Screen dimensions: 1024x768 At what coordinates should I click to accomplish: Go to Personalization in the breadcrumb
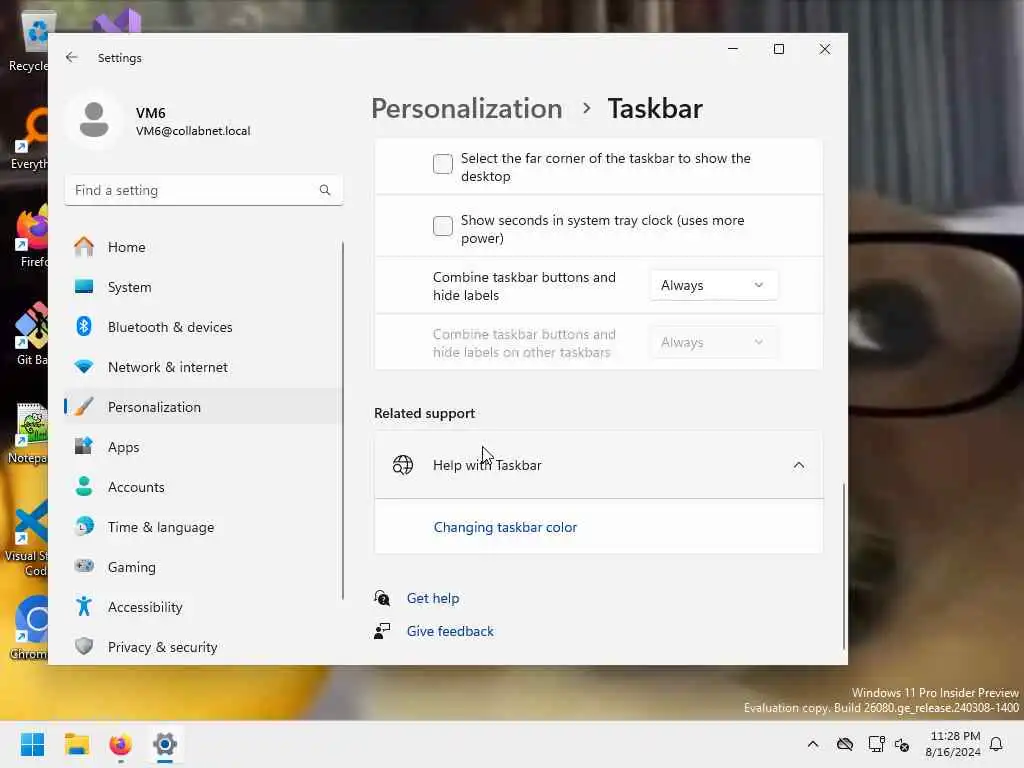(466, 108)
